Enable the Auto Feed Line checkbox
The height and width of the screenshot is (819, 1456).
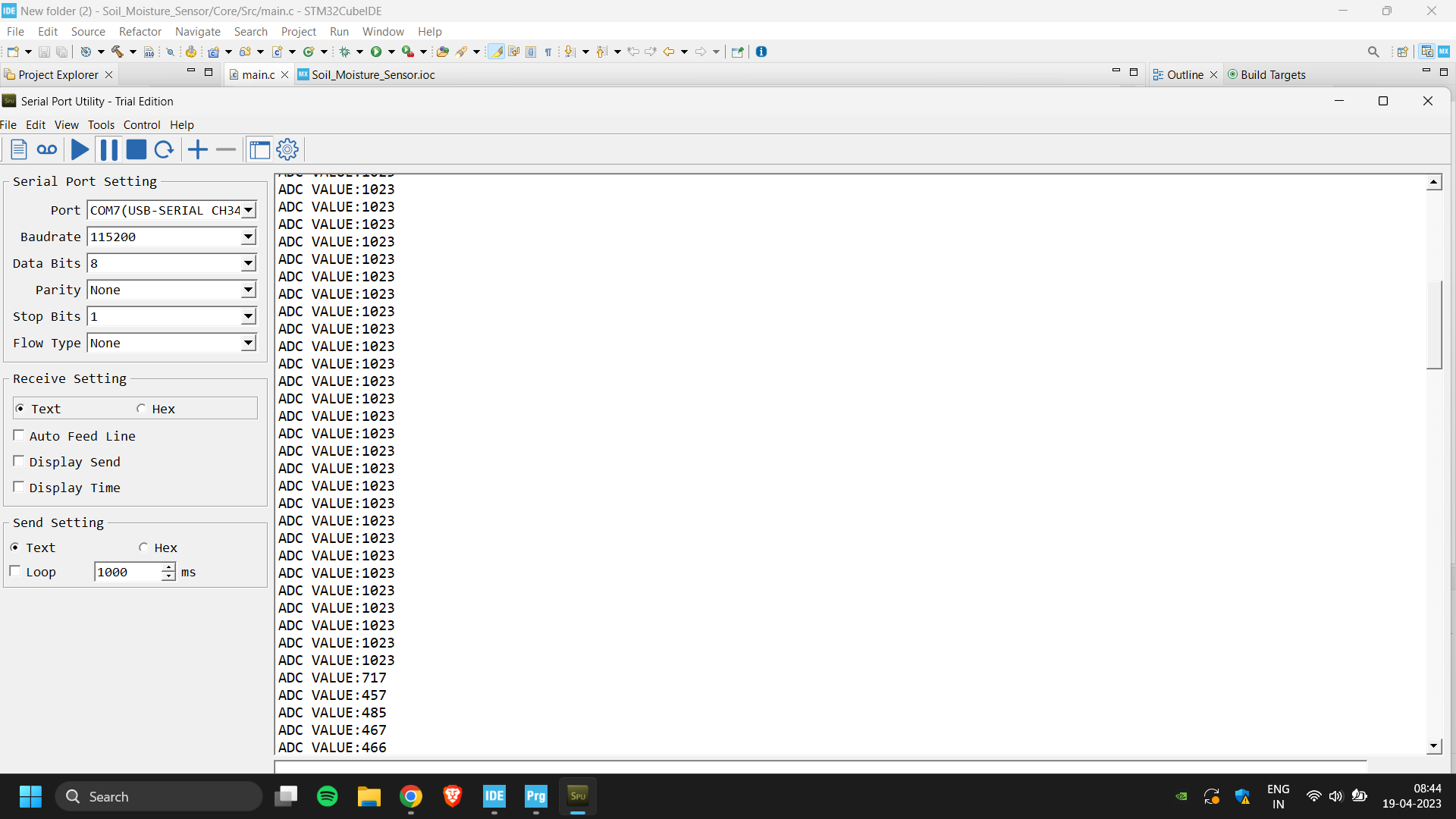[19, 435]
